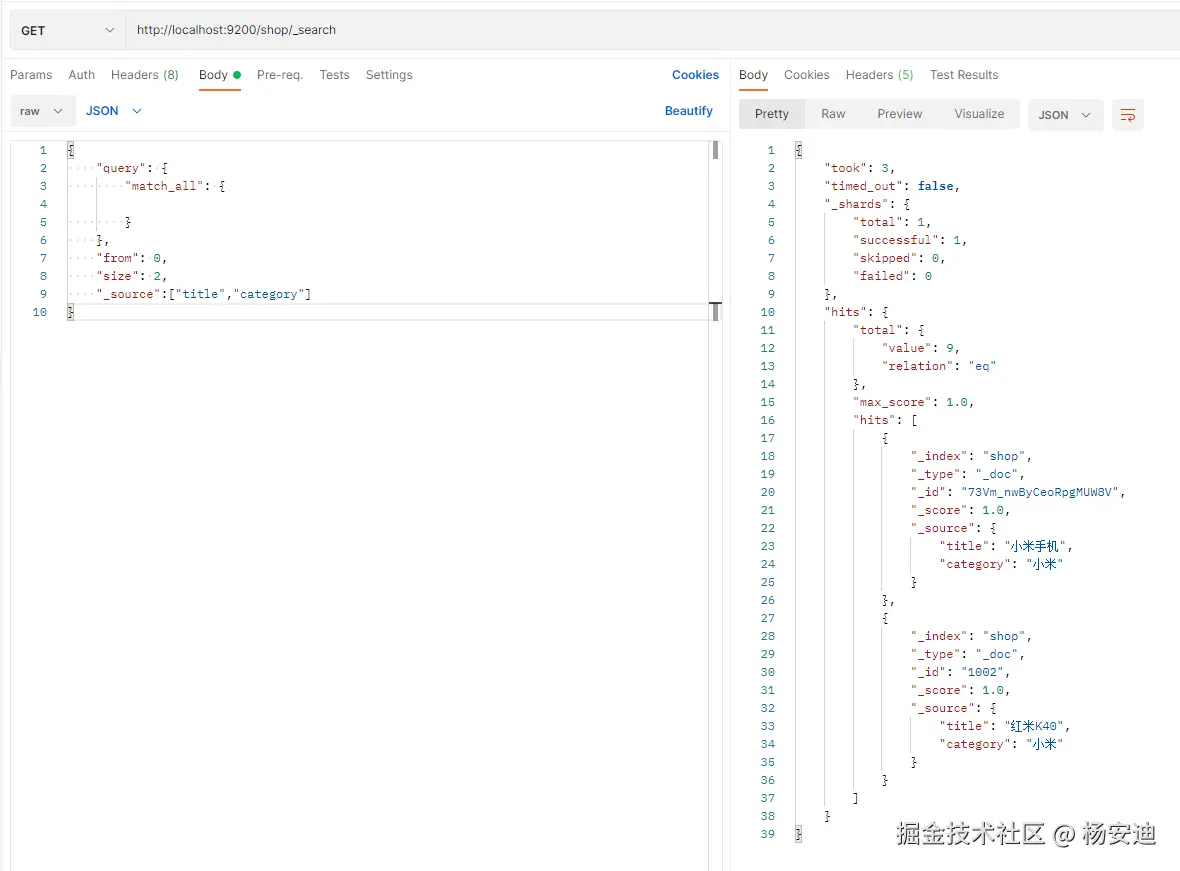Select the Raw view button

click(832, 114)
